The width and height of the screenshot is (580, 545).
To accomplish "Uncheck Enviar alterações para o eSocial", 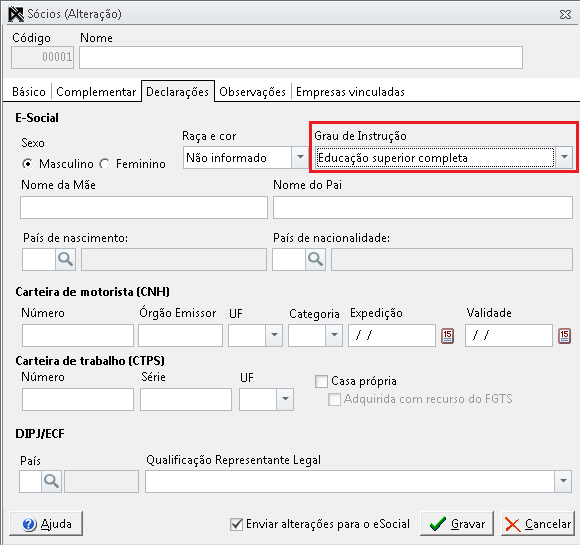I will (236, 524).
